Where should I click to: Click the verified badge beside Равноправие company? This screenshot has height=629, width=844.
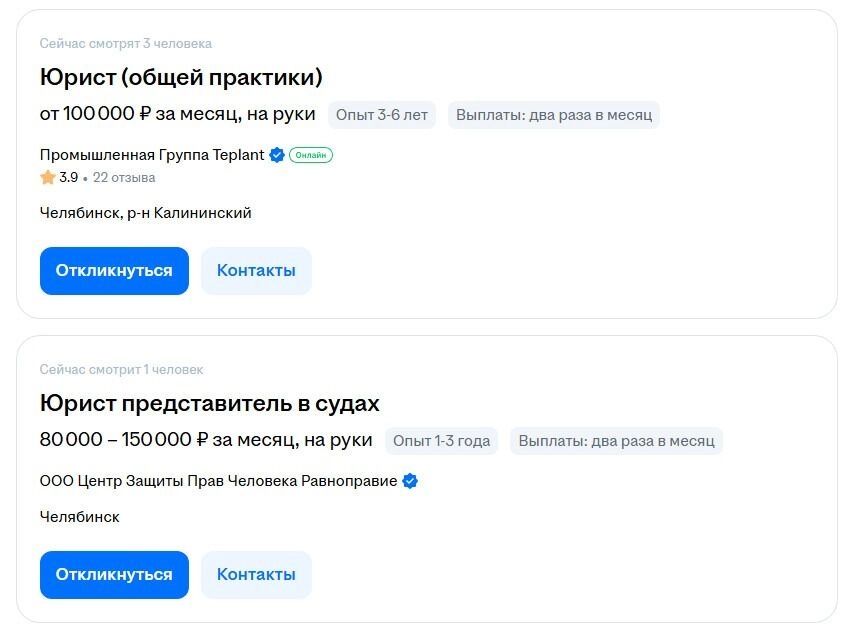pos(410,481)
